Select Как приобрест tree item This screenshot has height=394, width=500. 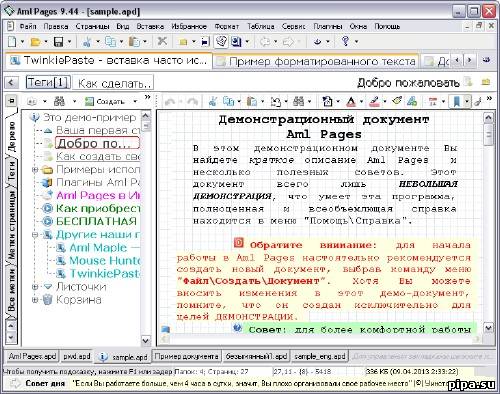point(98,208)
